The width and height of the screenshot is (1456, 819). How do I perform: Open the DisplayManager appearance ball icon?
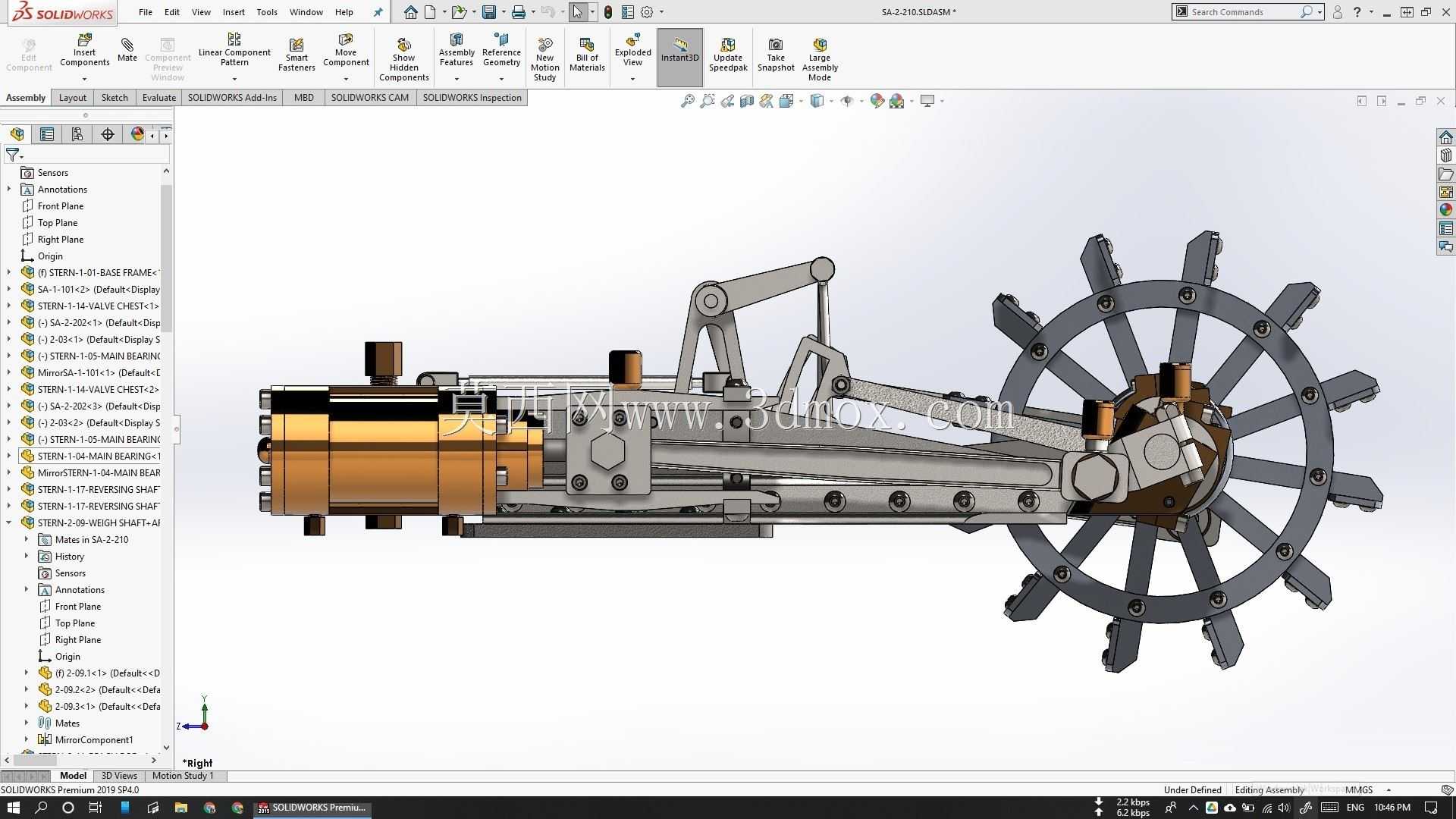[x=137, y=134]
